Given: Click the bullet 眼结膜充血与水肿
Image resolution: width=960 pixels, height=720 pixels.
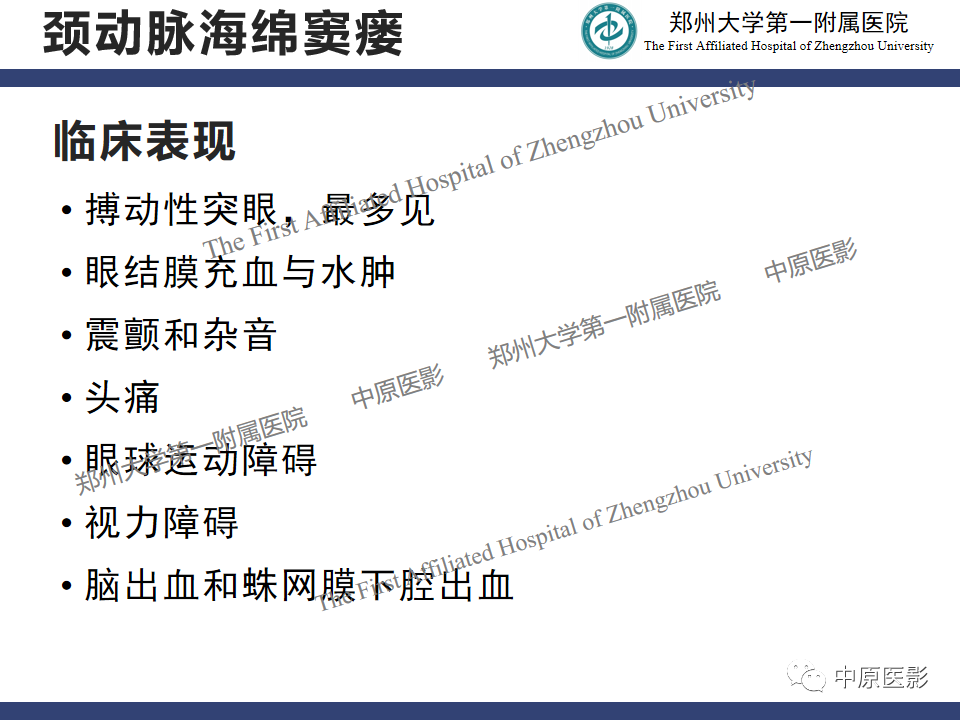Looking at the screenshot, I should (x=240, y=272).
